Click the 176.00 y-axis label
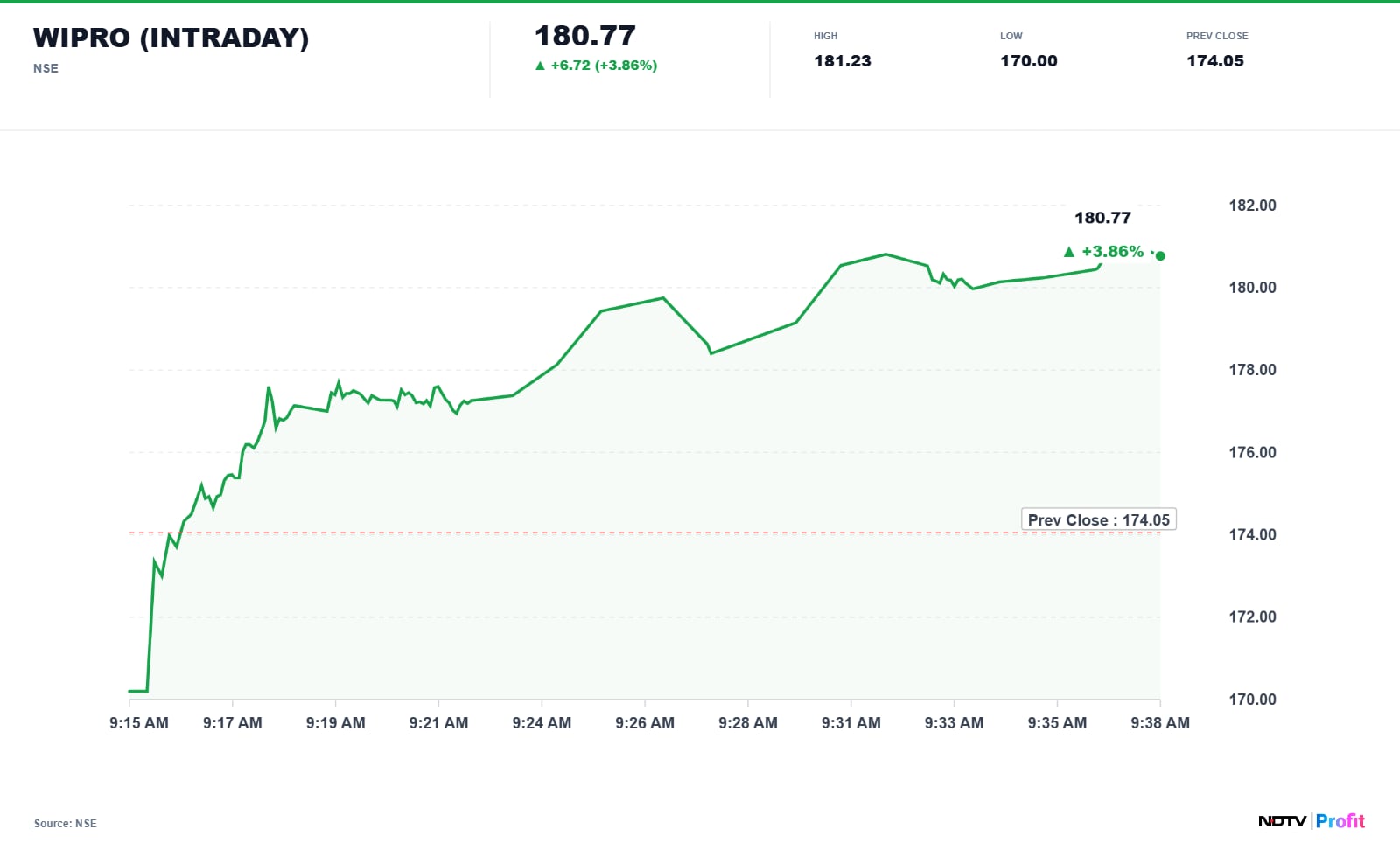The image size is (1400, 864). point(1253,452)
